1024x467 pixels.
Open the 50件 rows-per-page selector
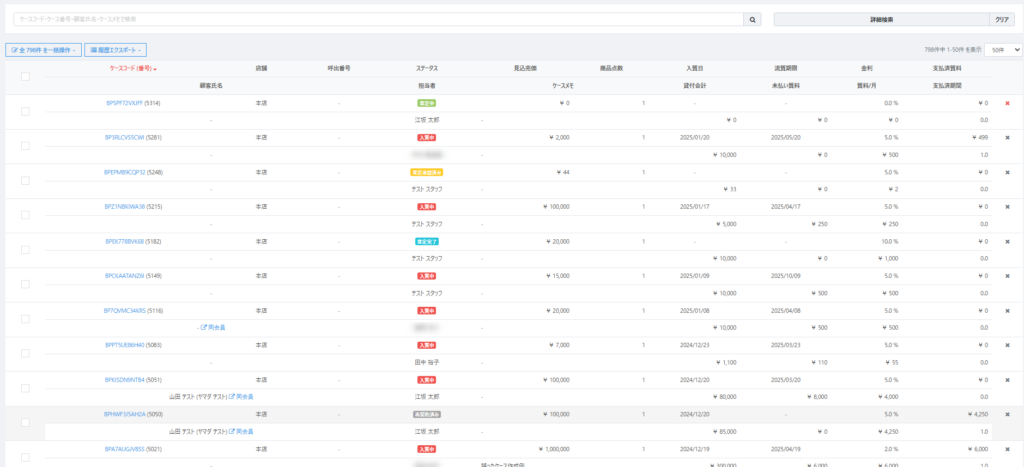tap(1002, 49)
